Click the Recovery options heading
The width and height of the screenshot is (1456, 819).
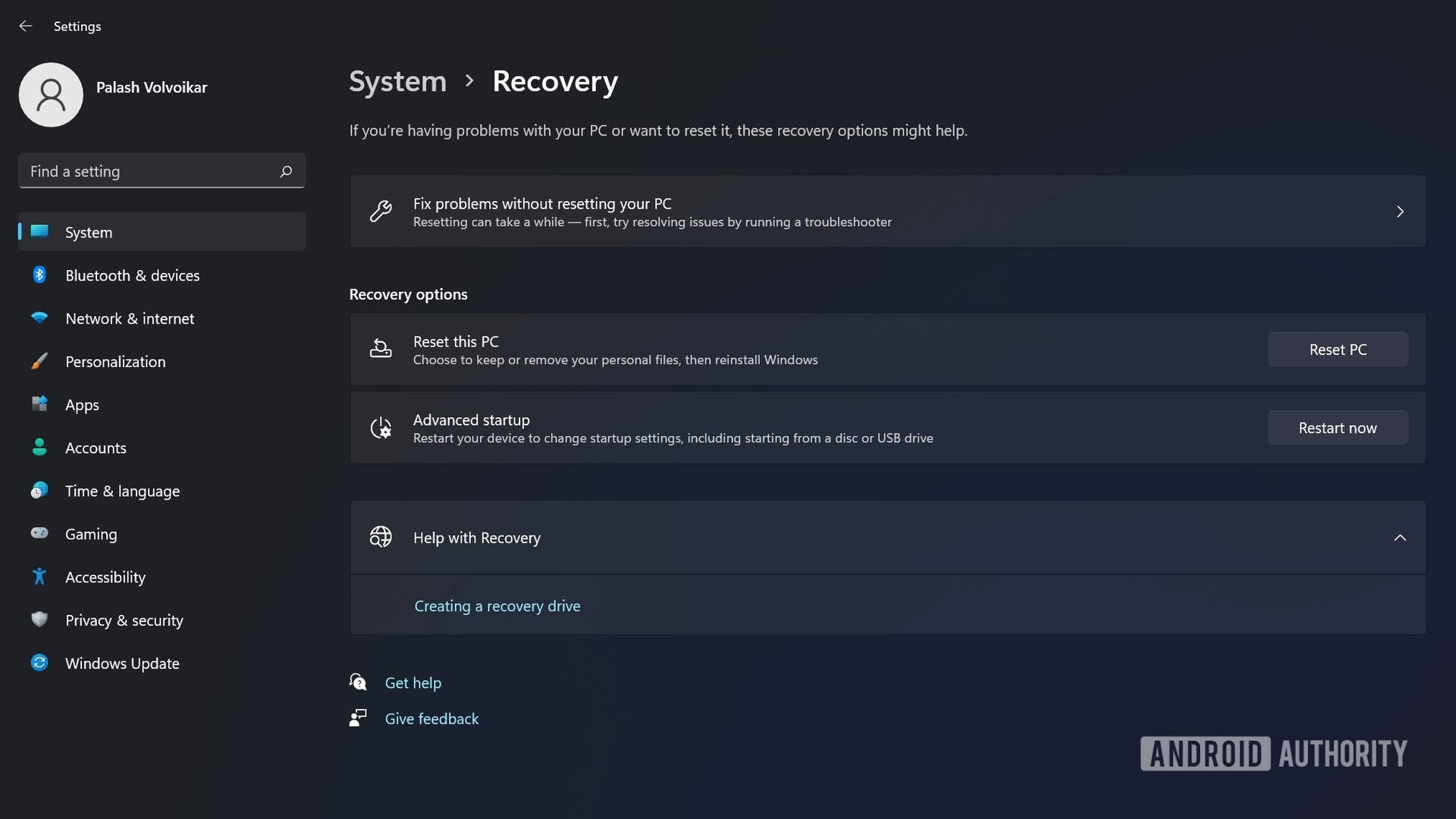pyautogui.click(x=408, y=294)
